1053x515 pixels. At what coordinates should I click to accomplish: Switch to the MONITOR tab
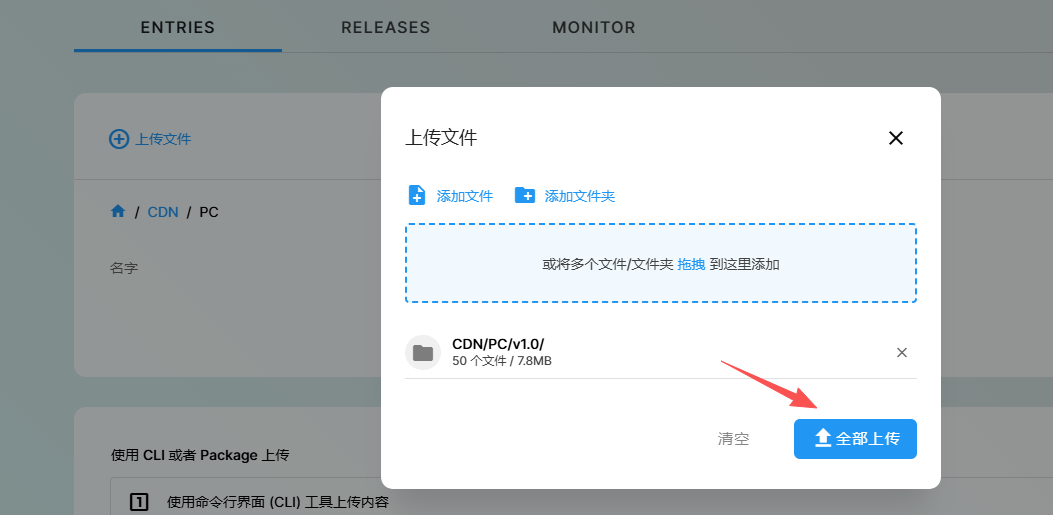pyautogui.click(x=594, y=28)
